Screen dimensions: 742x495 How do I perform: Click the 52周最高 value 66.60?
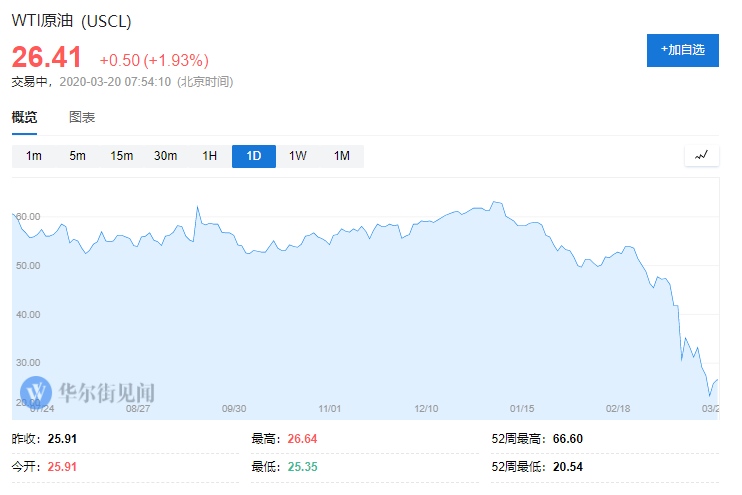568,439
